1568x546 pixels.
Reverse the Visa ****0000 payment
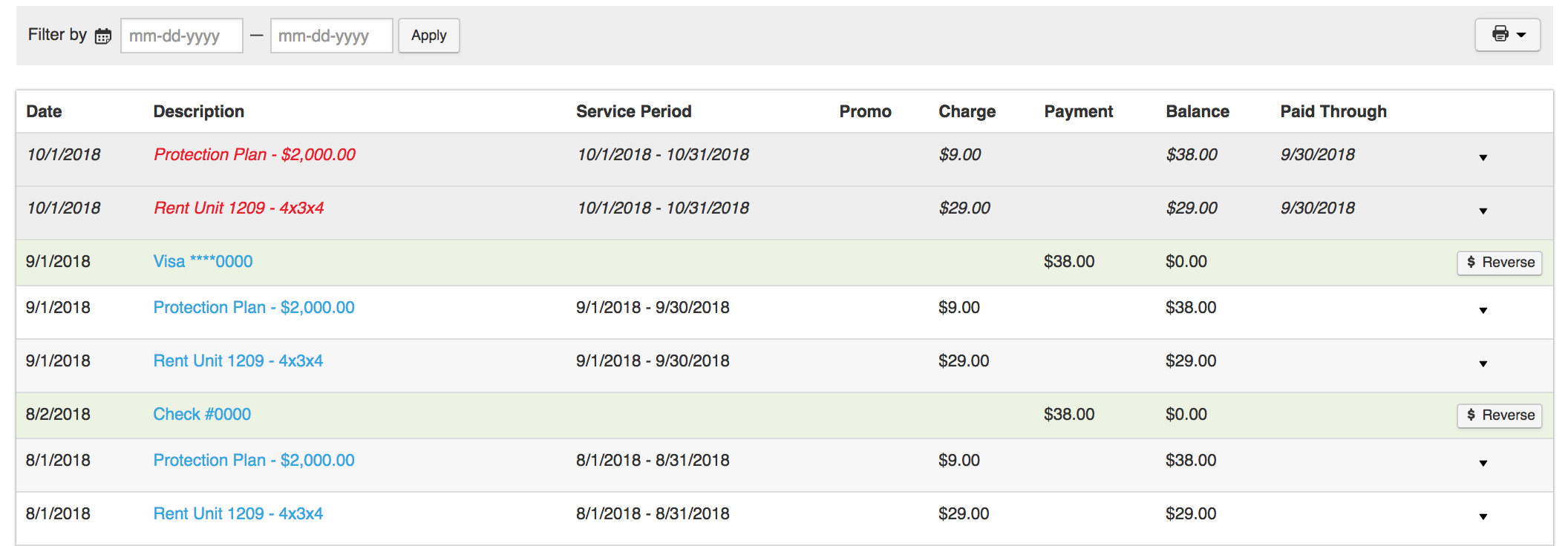(1499, 263)
